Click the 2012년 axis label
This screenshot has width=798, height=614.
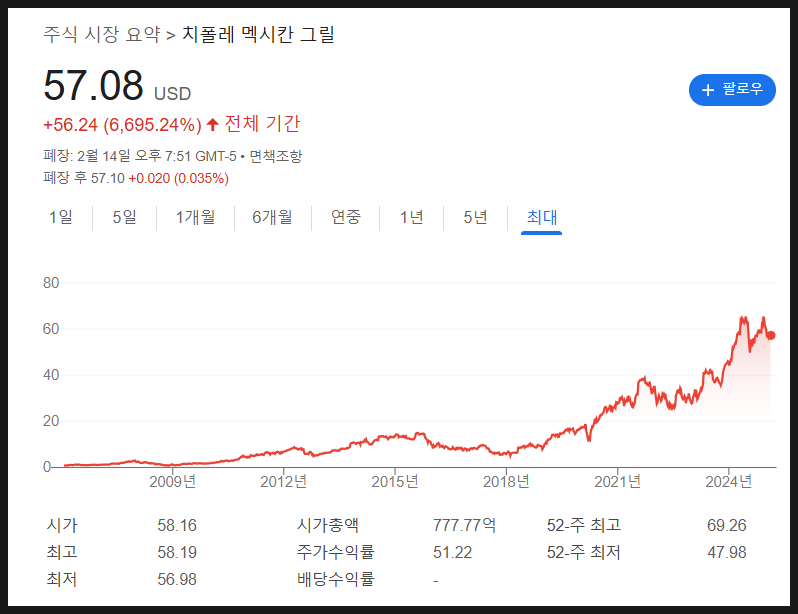(283, 481)
